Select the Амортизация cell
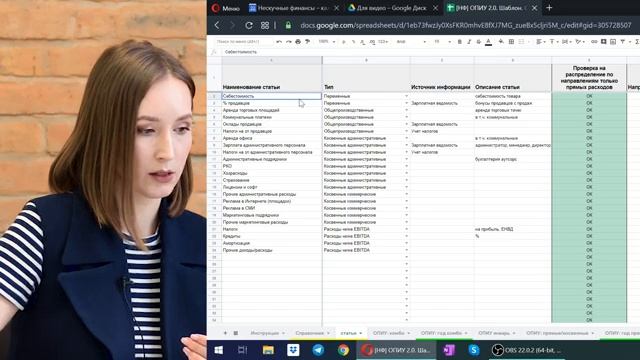Viewport: 640px width, 360px height. coord(271,243)
